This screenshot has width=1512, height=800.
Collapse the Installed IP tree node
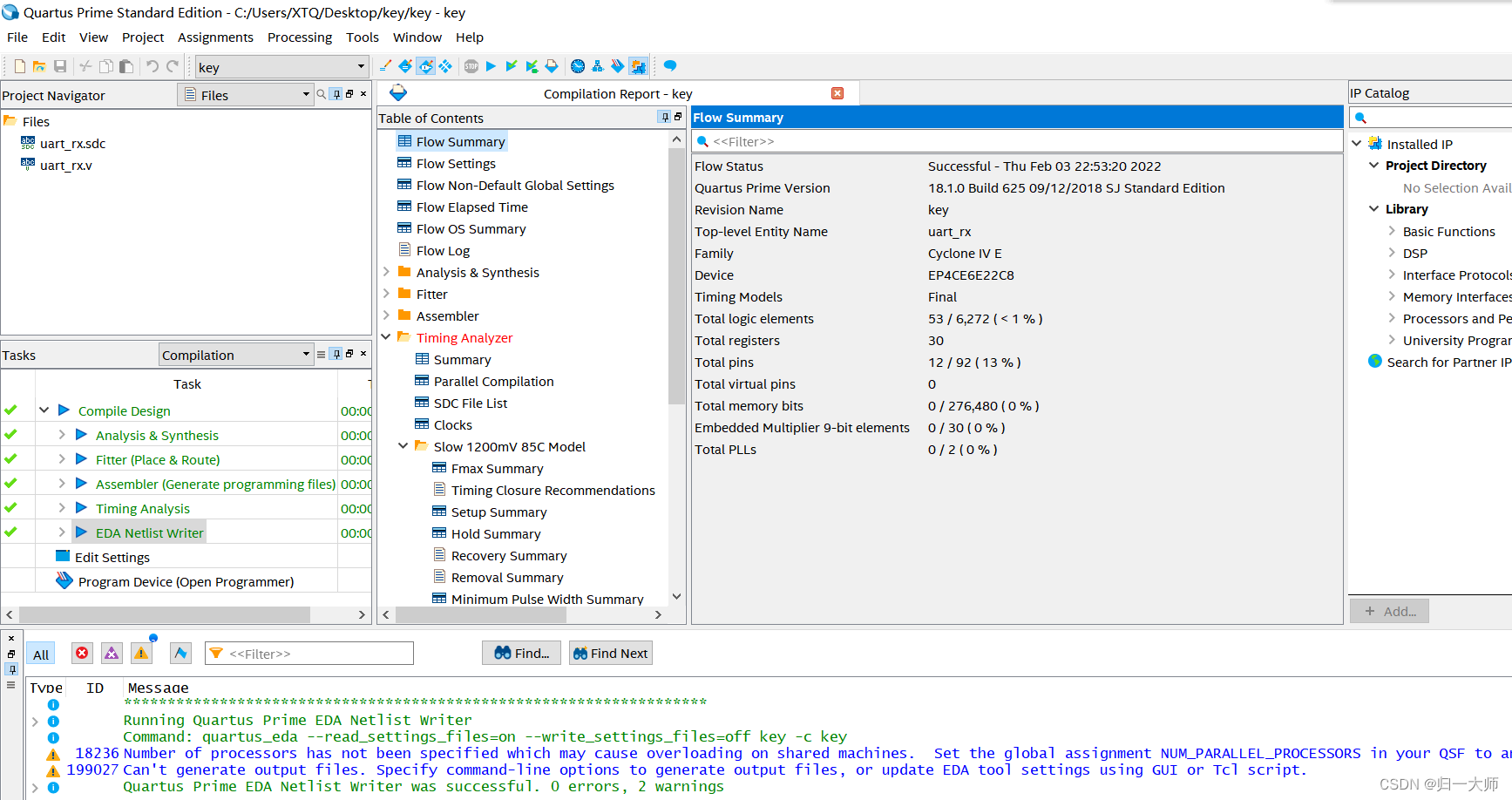click(1357, 143)
